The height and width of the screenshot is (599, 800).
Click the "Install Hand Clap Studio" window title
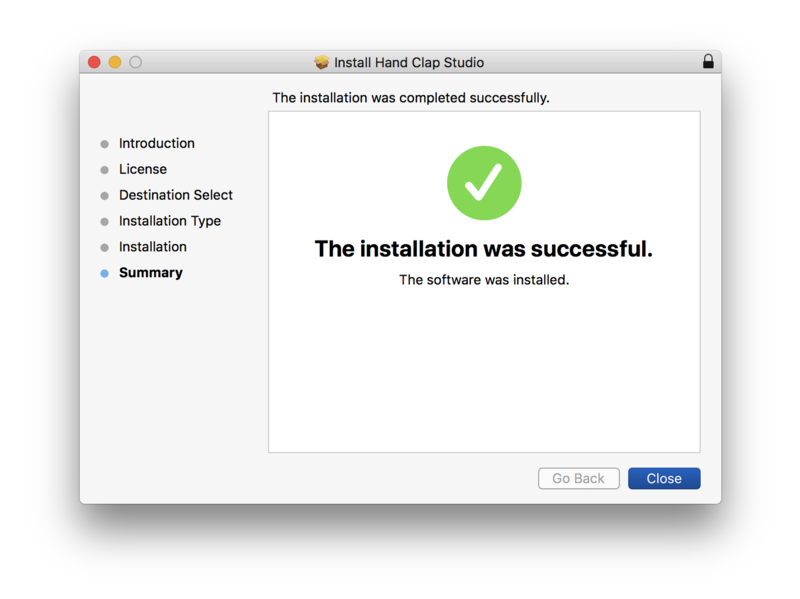[409, 62]
